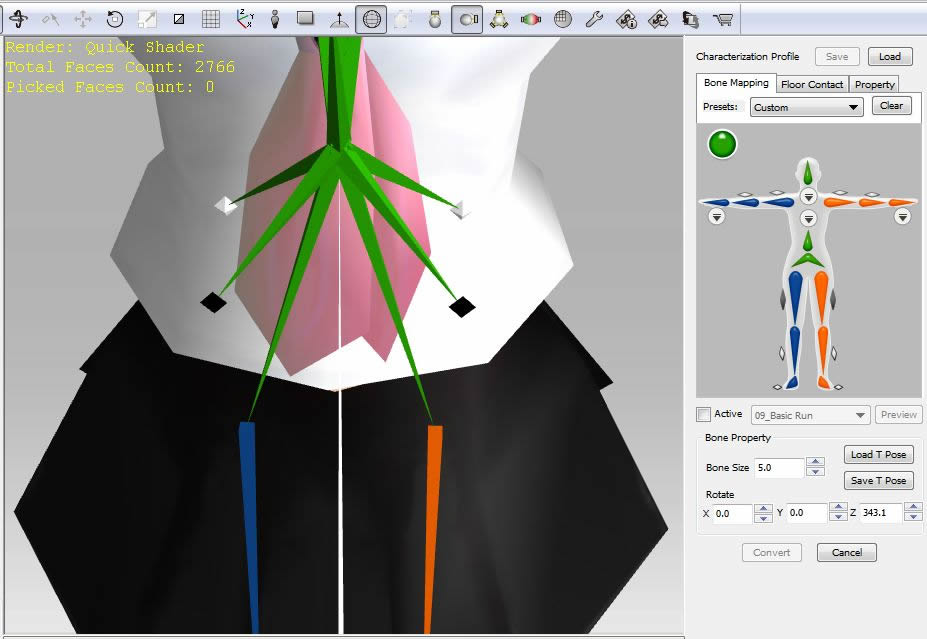Expand the spine bones arrow below neck
The width and height of the screenshot is (927, 639).
(808, 218)
